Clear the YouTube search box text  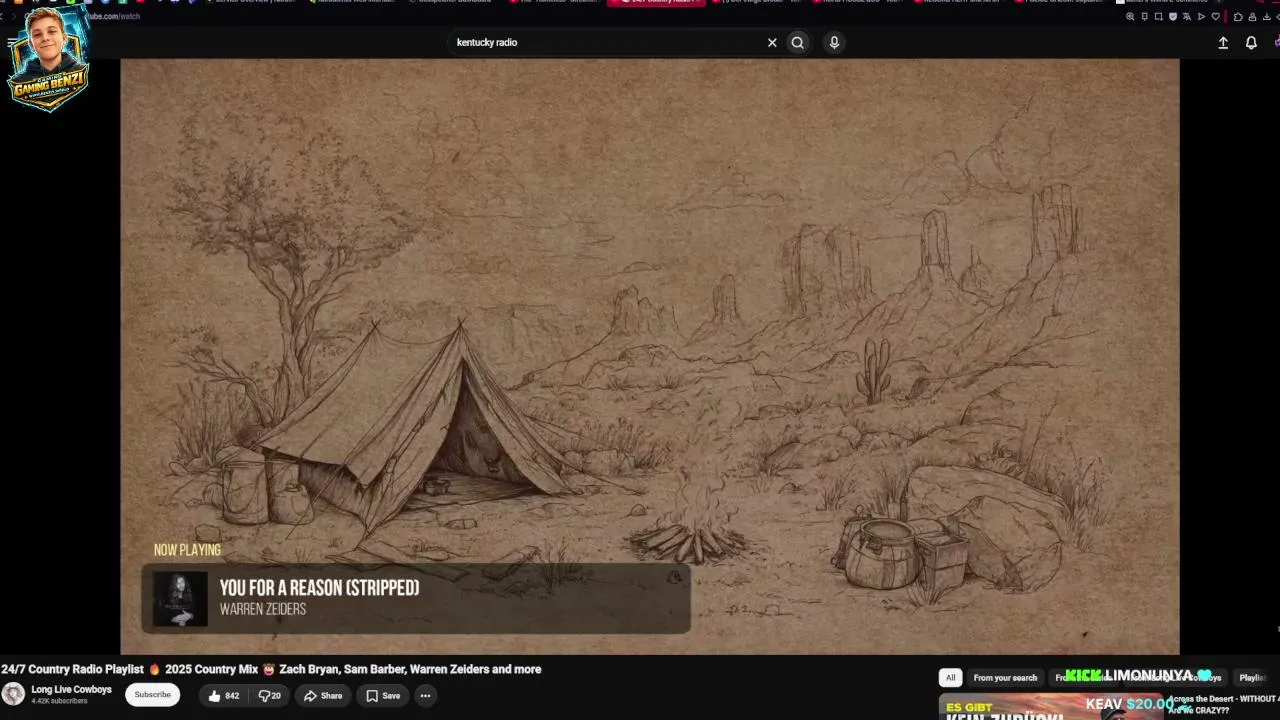pyautogui.click(x=772, y=42)
